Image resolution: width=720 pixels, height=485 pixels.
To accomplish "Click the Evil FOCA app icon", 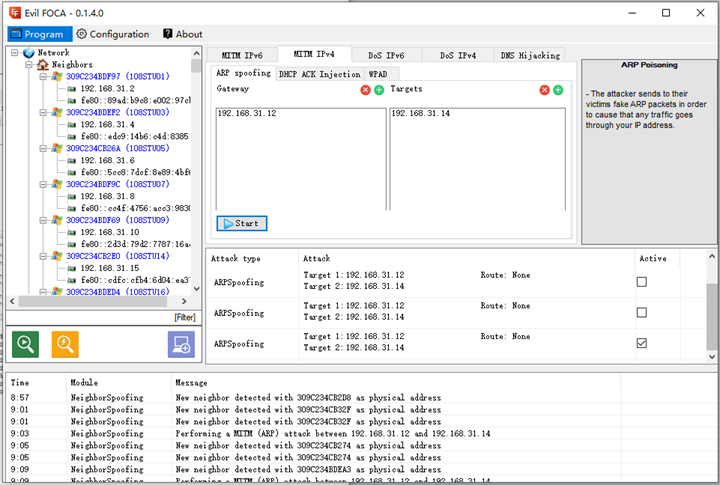I will click(15, 12).
